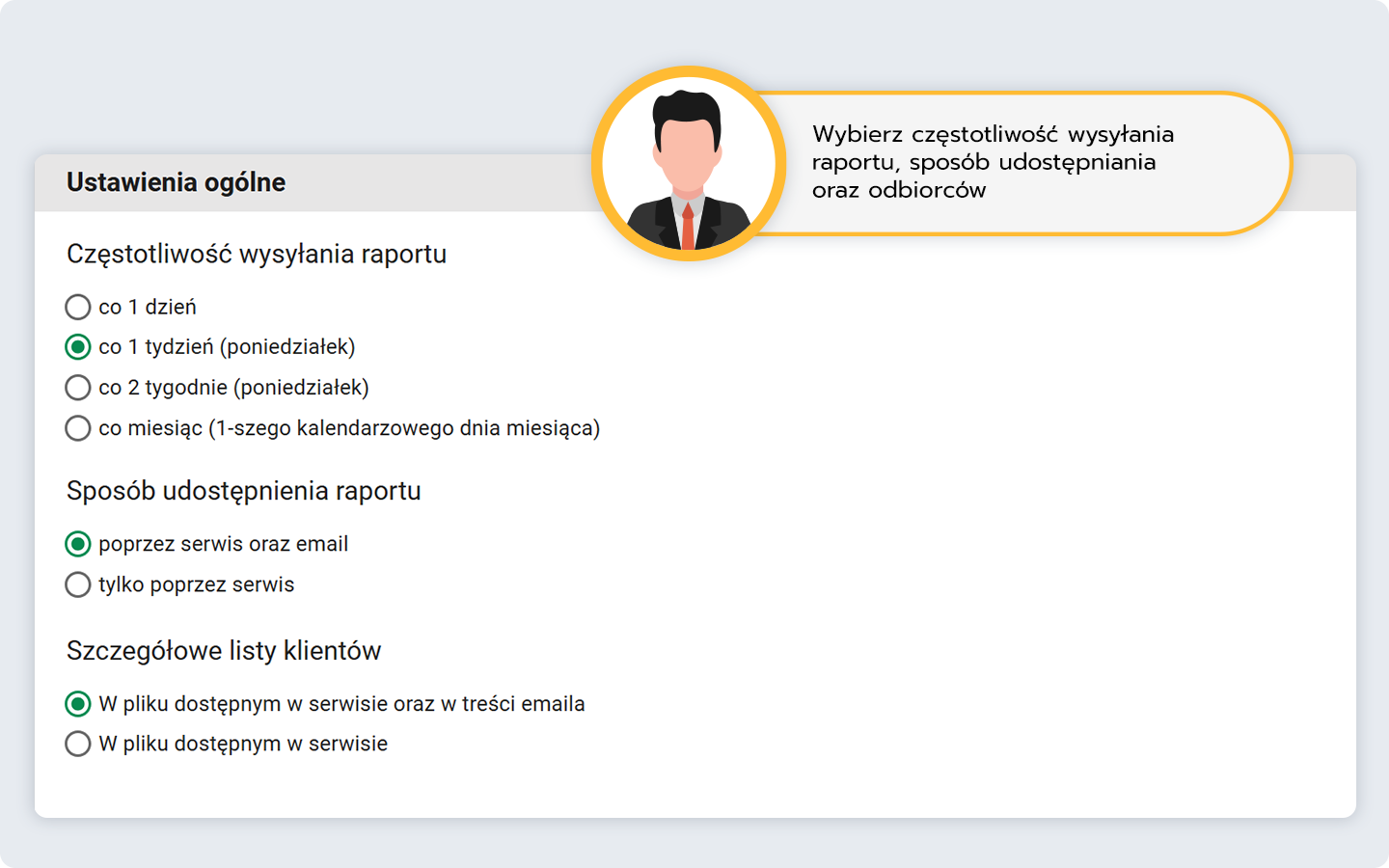Click the 'co 2 tygodnie (poniedziałek)' label text
The height and width of the screenshot is (868, 1389).
tap(233, 388)
